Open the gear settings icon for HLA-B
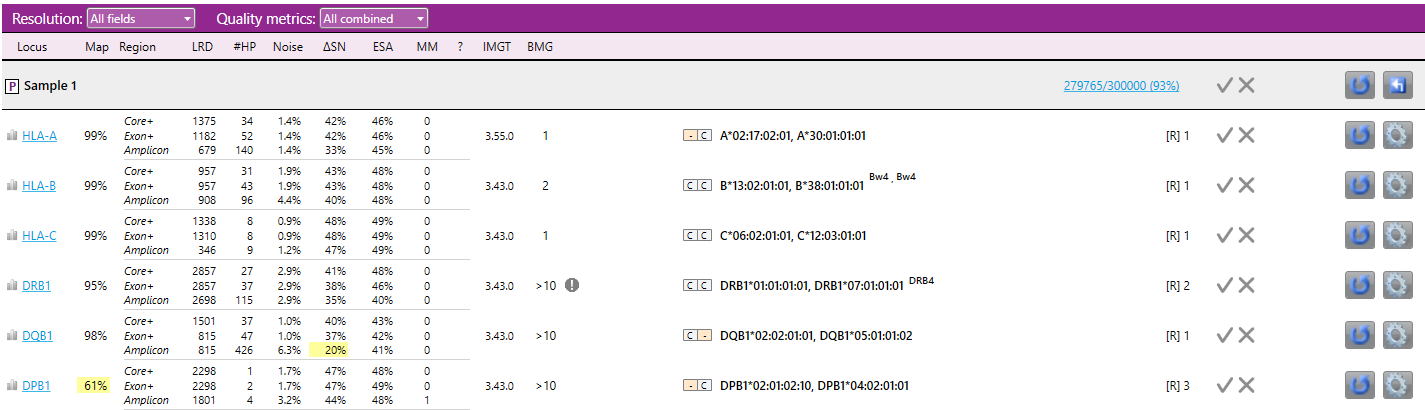The height and width of the screenshot is (410, 1425). coord(1397,185)
